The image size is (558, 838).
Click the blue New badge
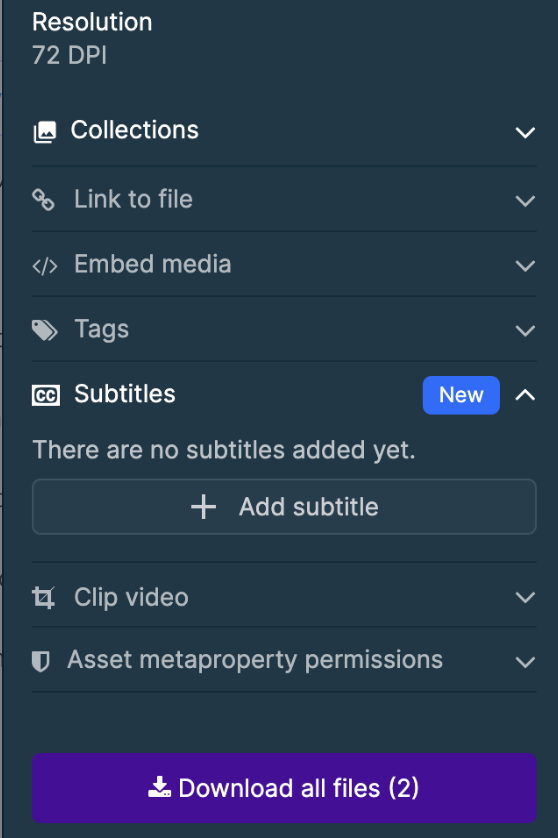coord(461,395)
